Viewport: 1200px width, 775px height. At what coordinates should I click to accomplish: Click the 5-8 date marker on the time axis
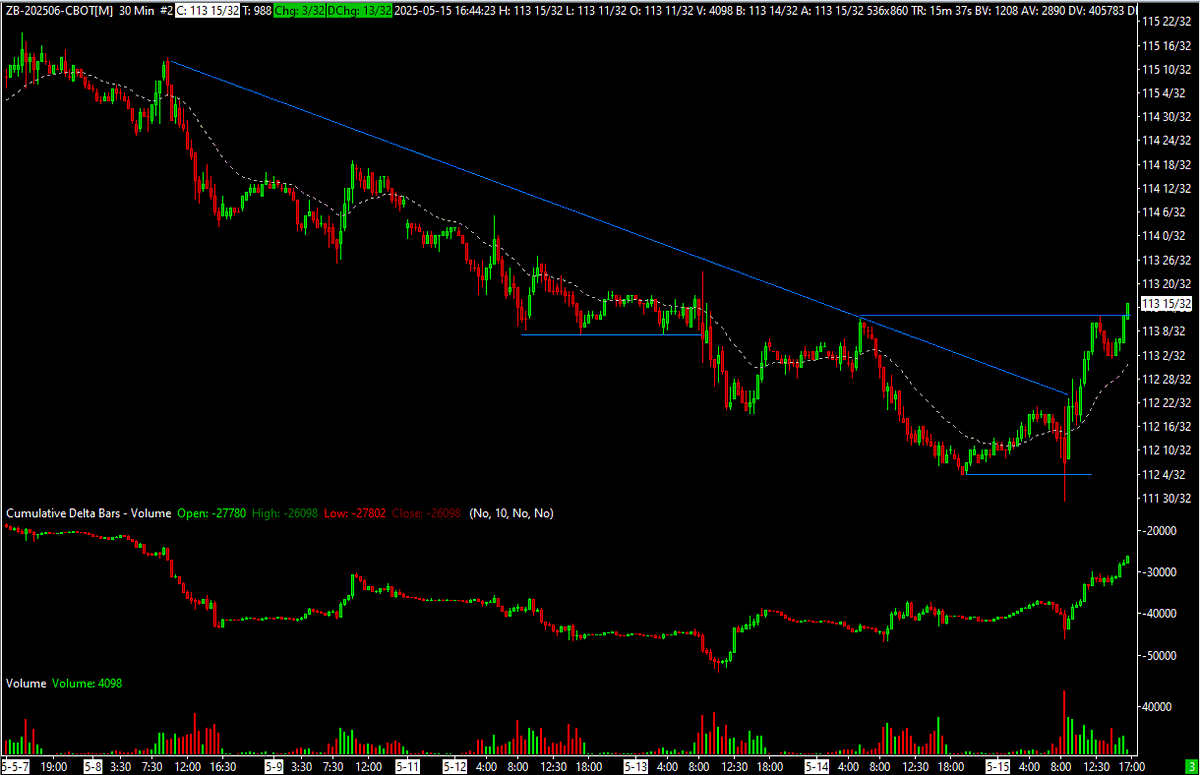coord(93,767)
